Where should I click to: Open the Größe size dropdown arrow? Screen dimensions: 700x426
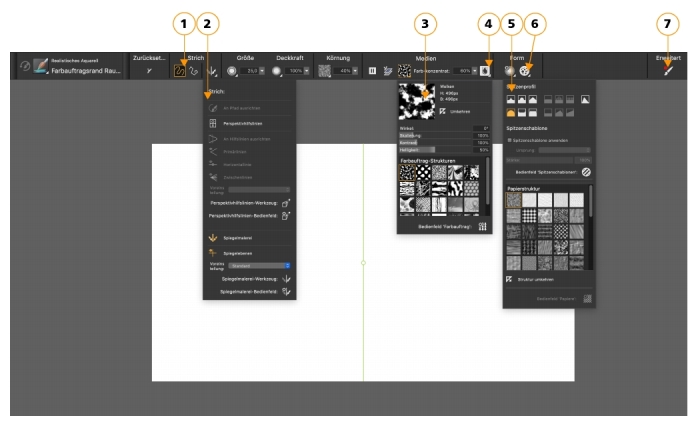tap(263, 72)
